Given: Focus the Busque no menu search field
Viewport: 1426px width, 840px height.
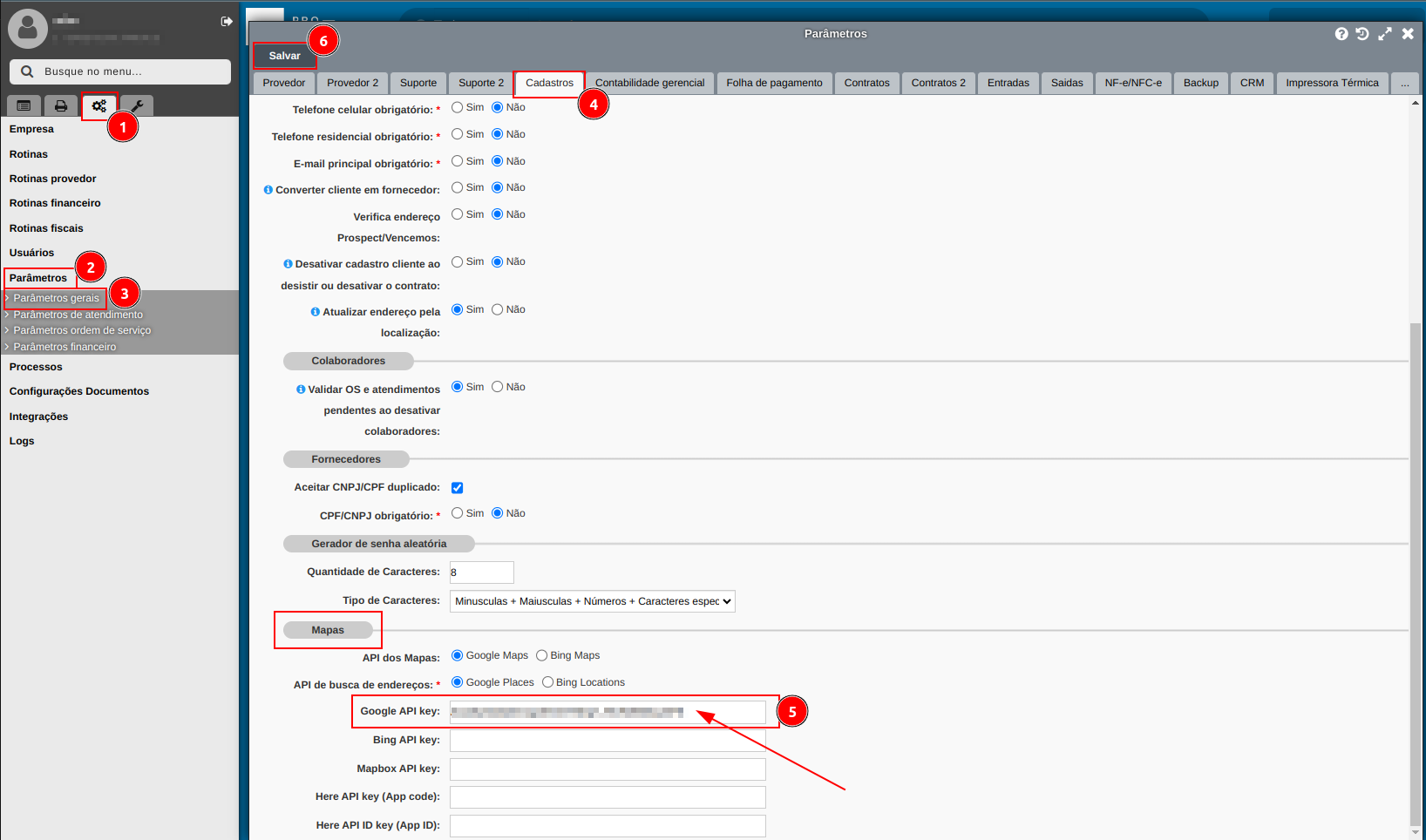Looking at the screenshot, I should click(120, 71).
